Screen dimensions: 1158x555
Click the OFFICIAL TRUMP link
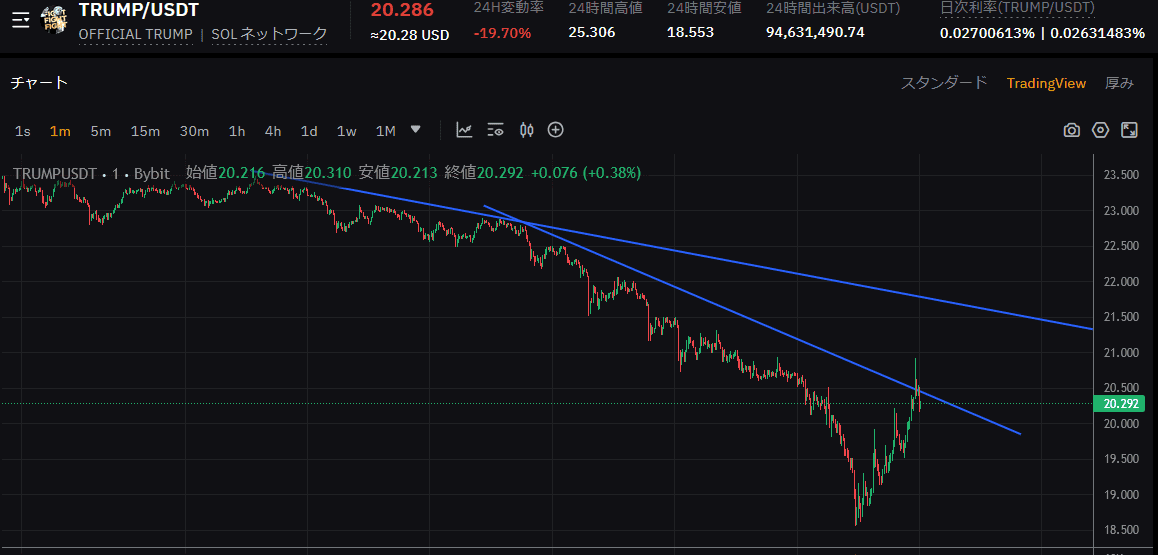tap(135, 34)
